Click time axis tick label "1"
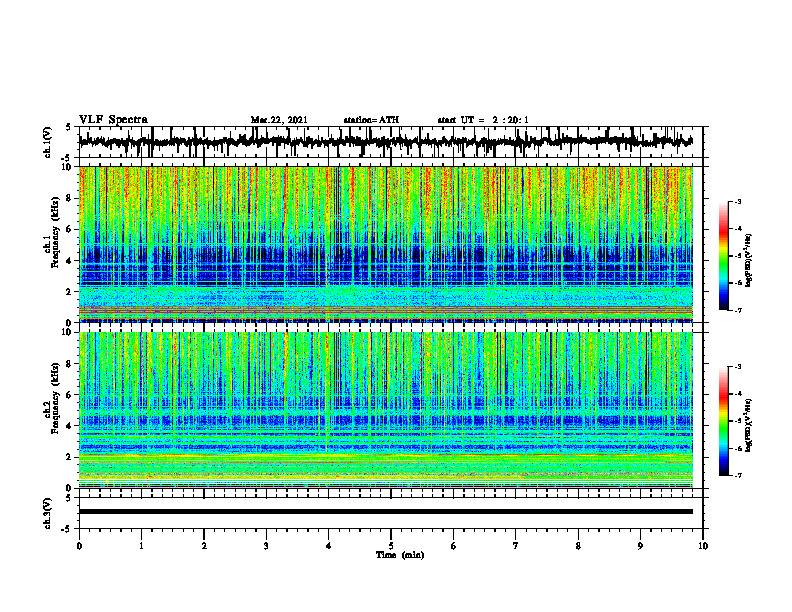Image resolution: width=792 pixels, height=612 pixels. [141, 546]
